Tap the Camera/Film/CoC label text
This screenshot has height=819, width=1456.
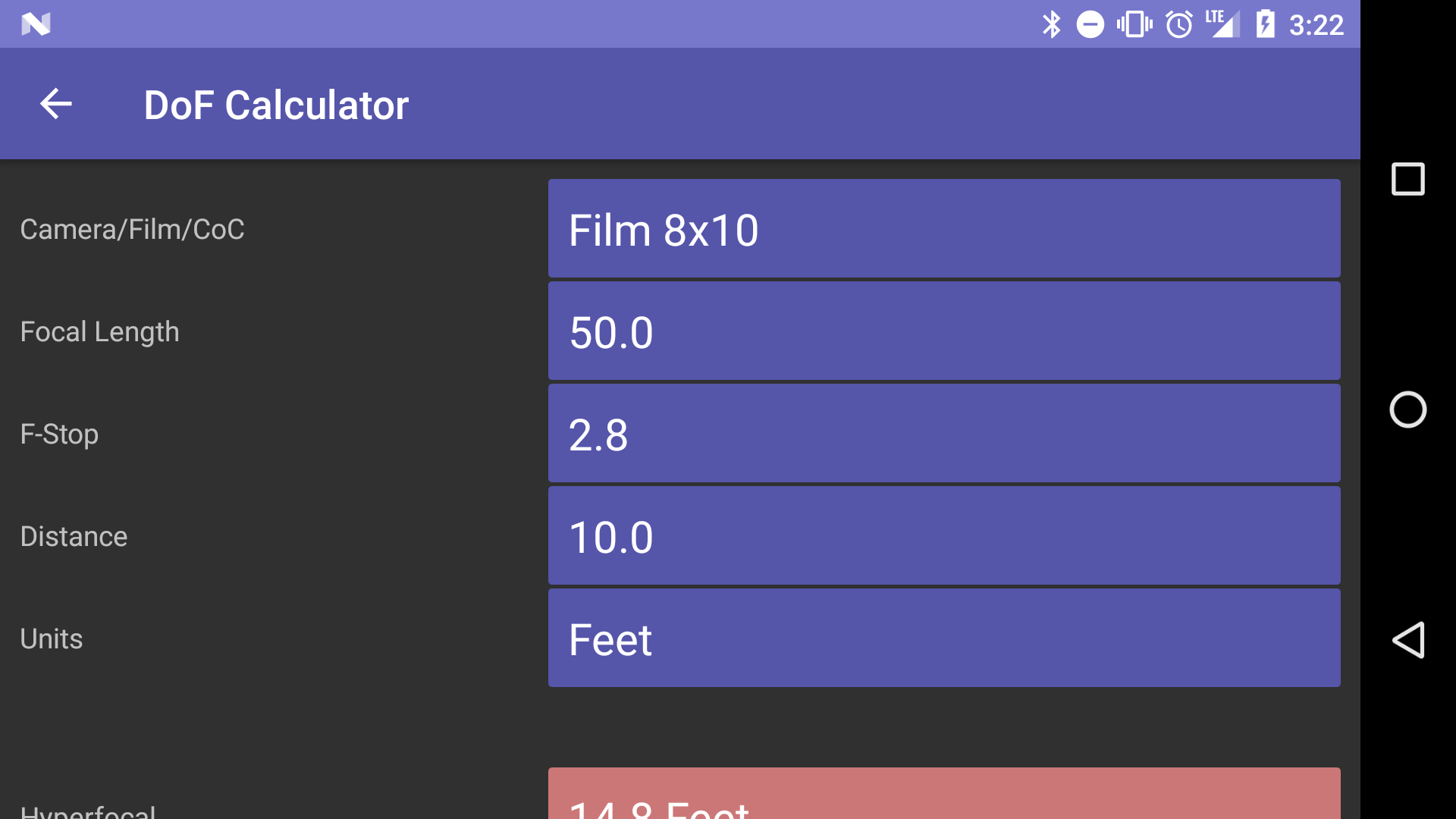point(132,228)
